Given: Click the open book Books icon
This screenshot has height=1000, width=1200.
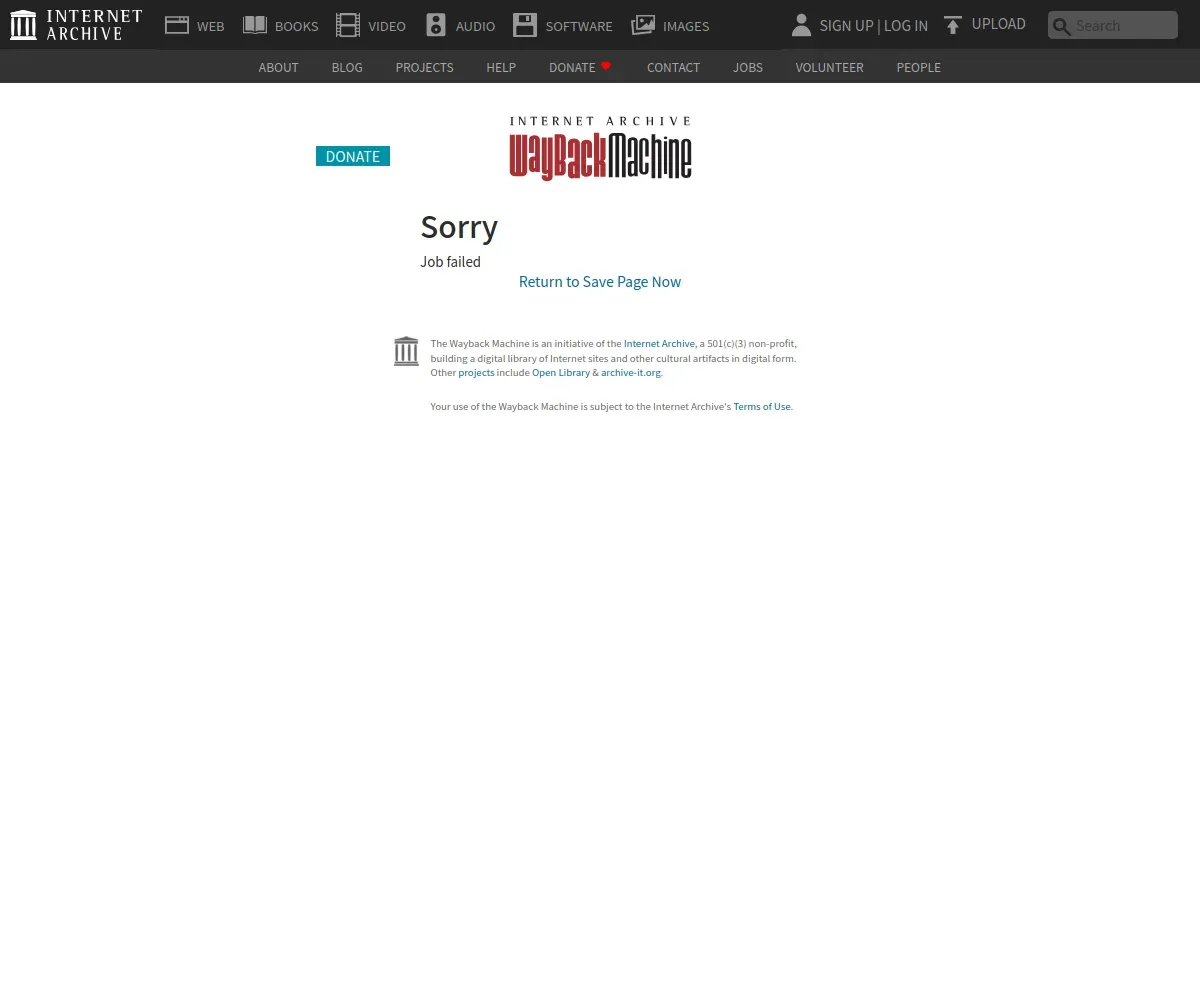Looking at the screenshot, I should 255,25.
